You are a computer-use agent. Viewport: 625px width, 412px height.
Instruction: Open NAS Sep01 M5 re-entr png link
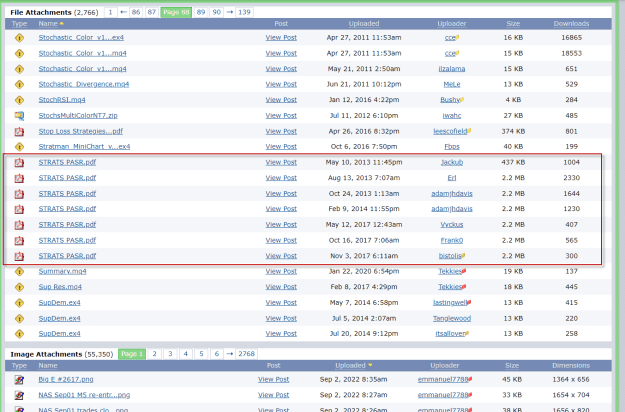(x=84, y=395)
